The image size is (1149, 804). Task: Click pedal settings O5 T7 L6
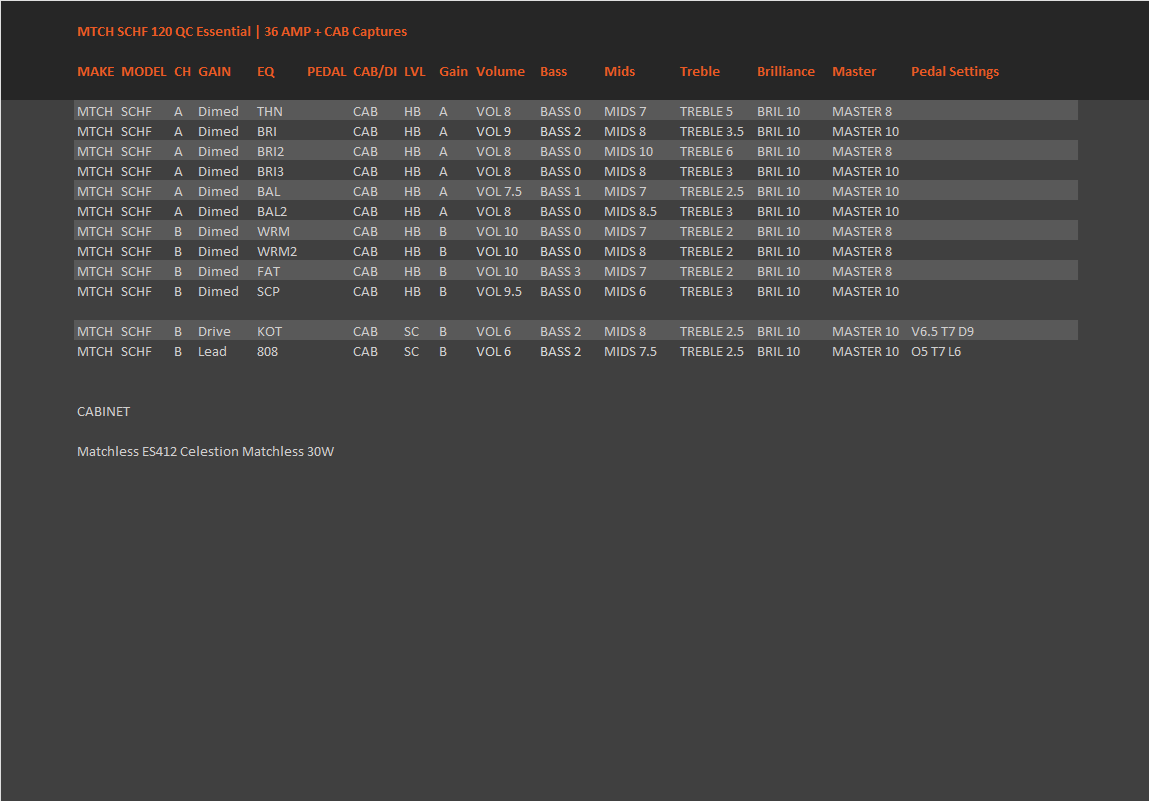coord(936,352)
